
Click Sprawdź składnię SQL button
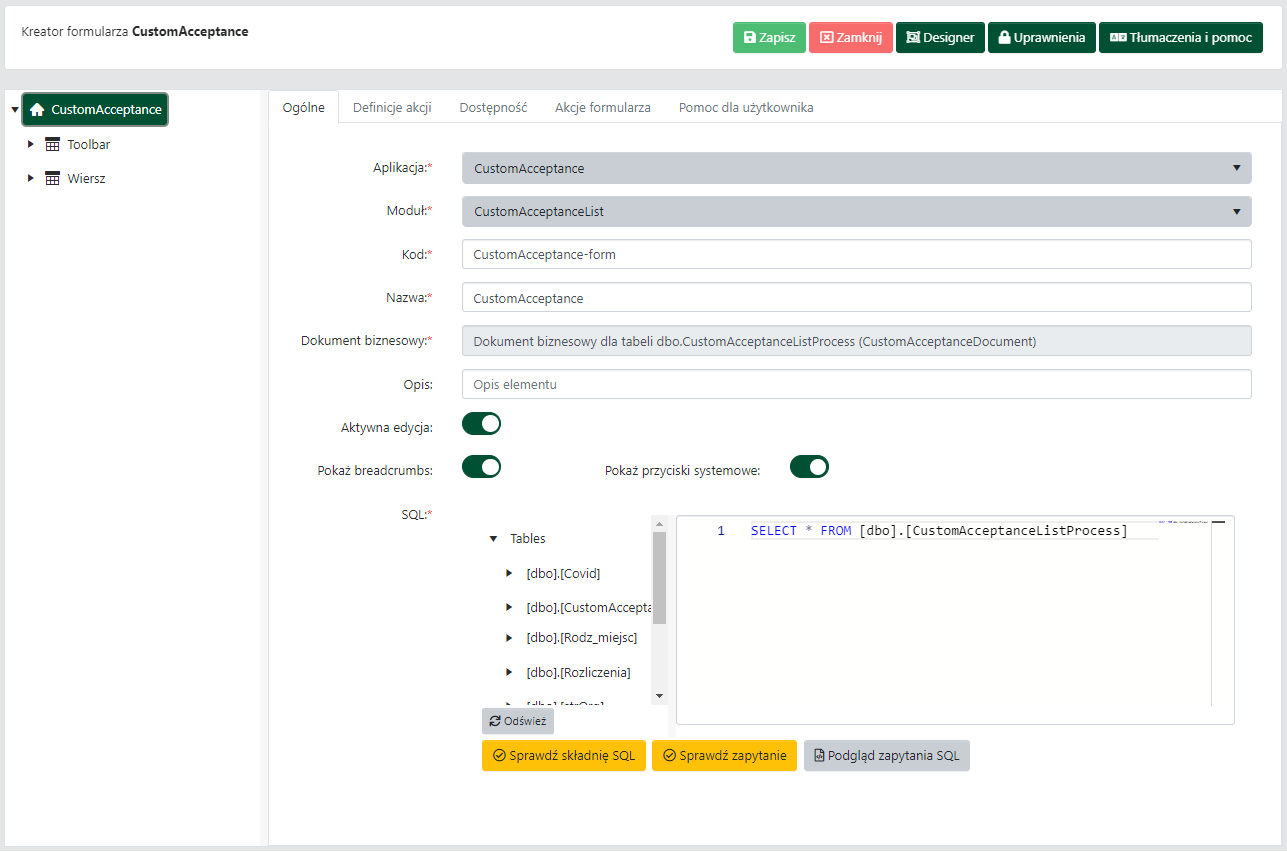(563, 756)
